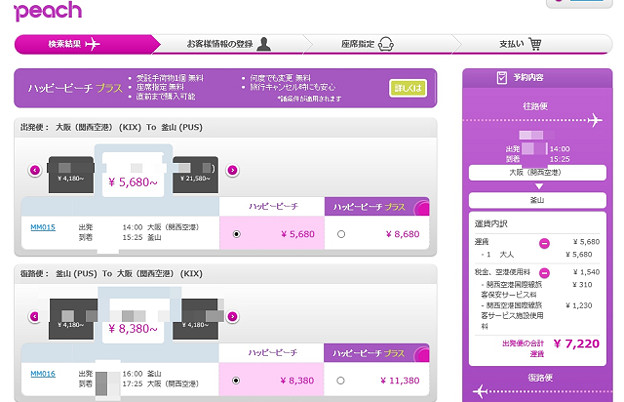Click the seat icon in 座席指定 step
This screenshot has height=402, width=624.
(386, 44)
